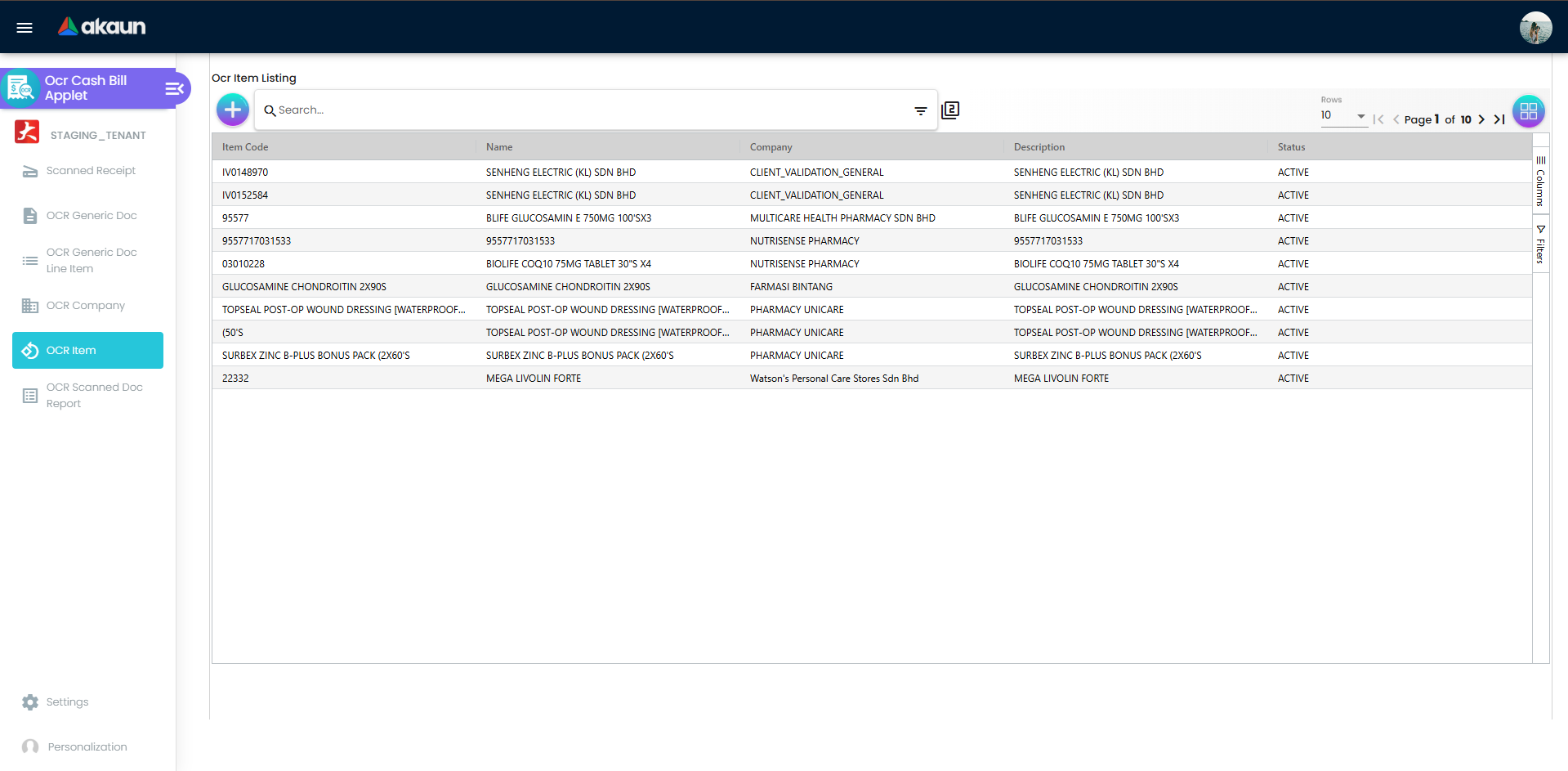Select row with item code IV0148970

click(x=872, y=173)
